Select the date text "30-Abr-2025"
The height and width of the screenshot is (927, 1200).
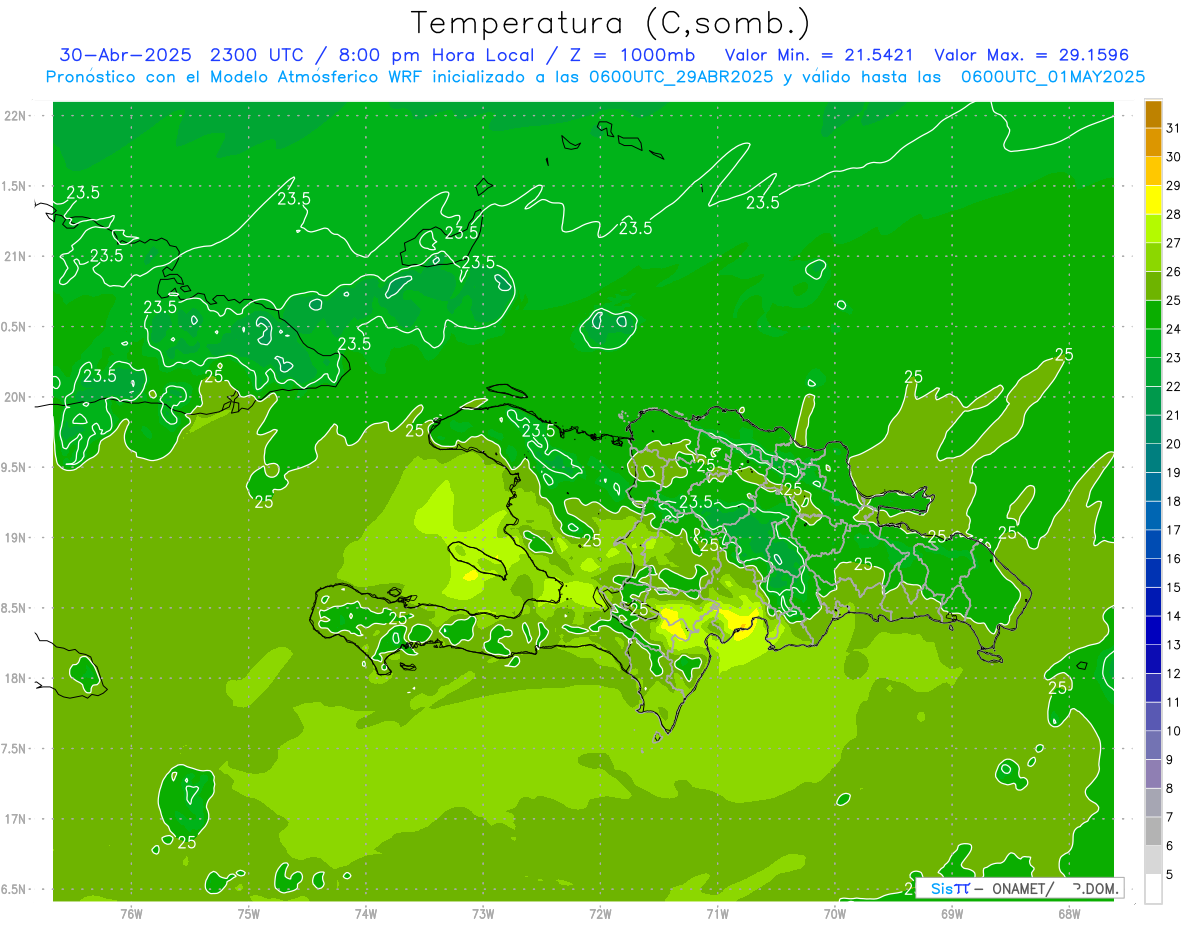coord(125,55)
